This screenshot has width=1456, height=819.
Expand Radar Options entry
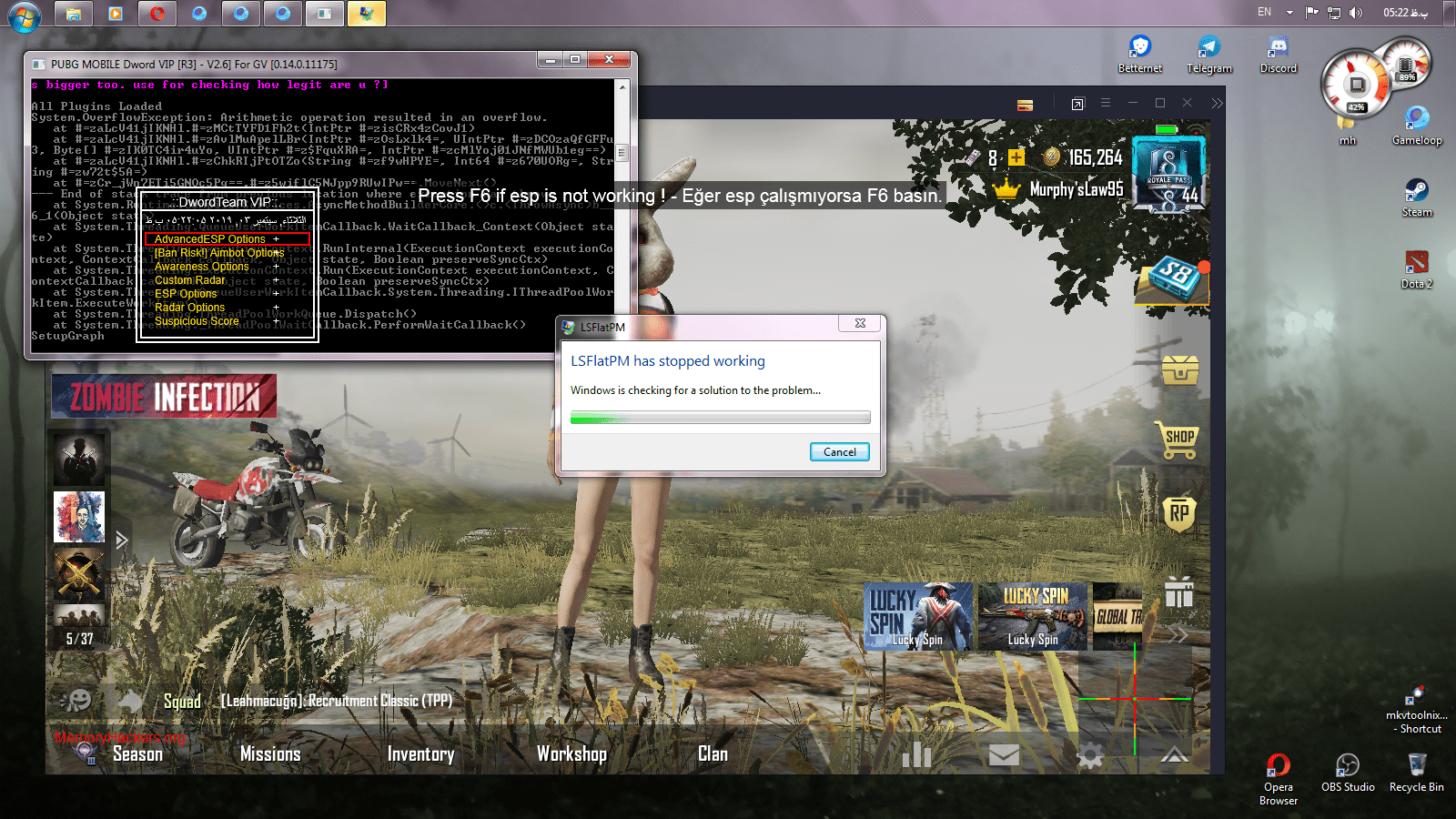tap(217, 308)
